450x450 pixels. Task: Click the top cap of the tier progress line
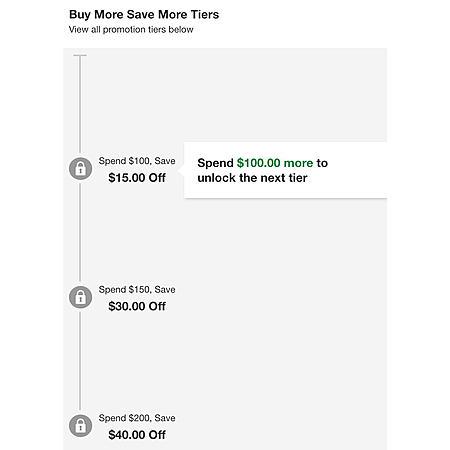tap(80, 55)
